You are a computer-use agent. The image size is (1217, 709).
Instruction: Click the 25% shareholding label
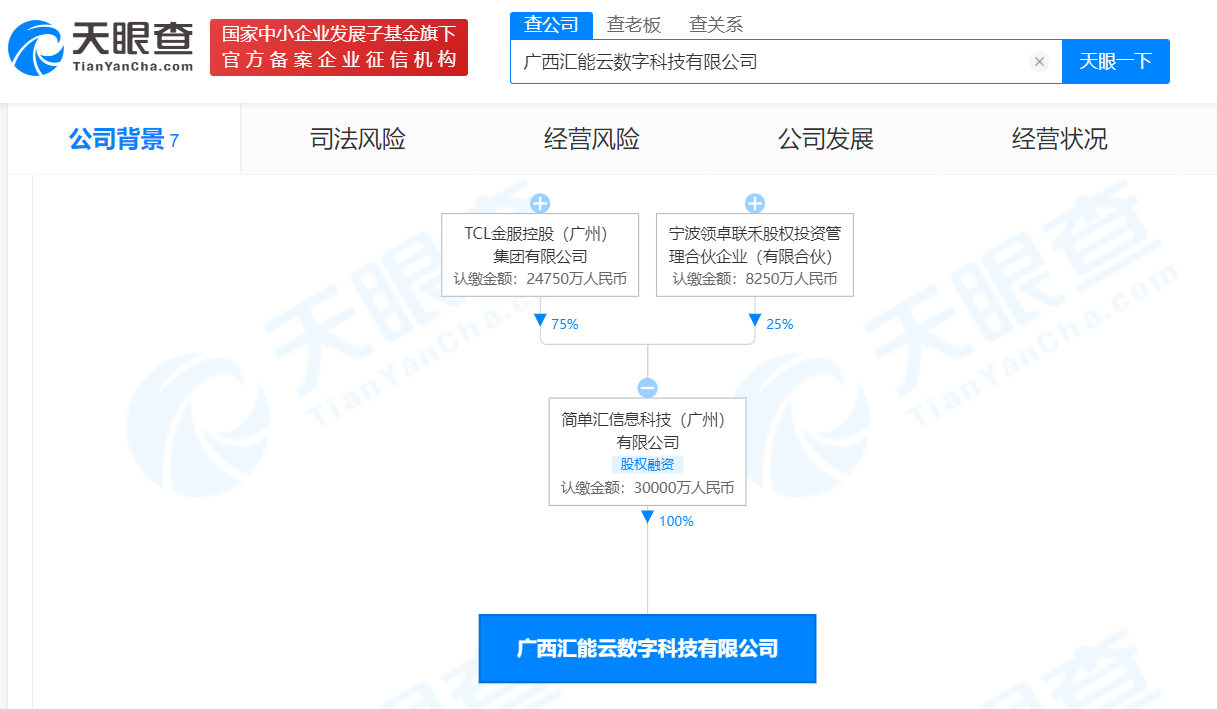click(x=780, y=324)
